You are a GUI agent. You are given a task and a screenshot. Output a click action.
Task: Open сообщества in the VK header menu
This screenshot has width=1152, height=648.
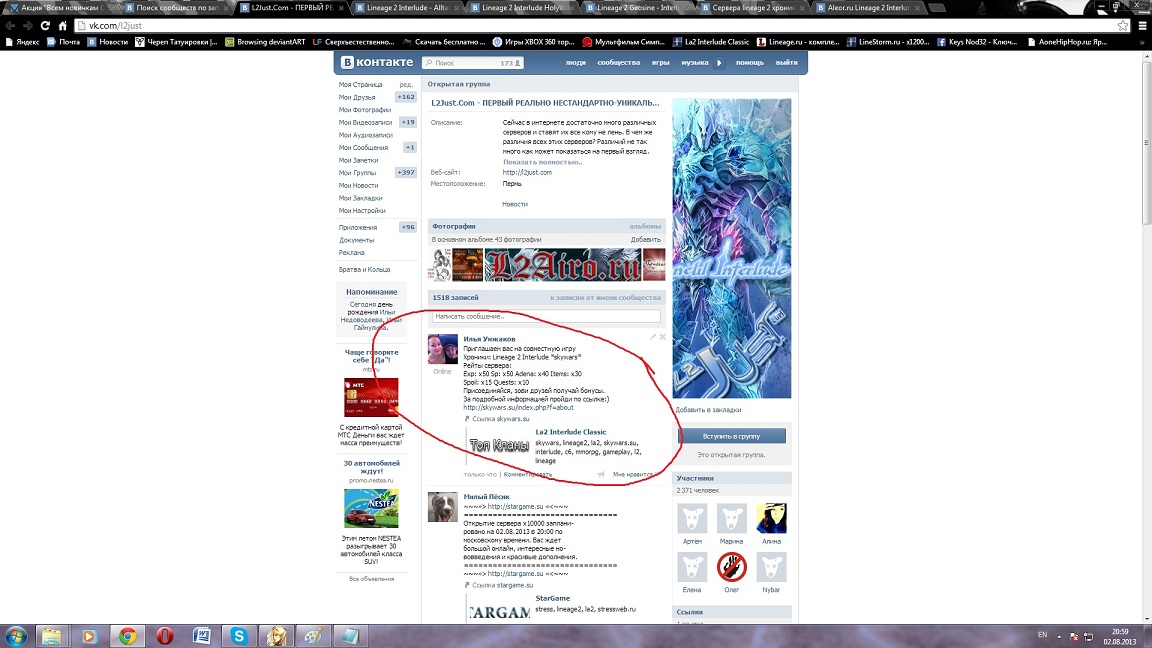[619, 62]
